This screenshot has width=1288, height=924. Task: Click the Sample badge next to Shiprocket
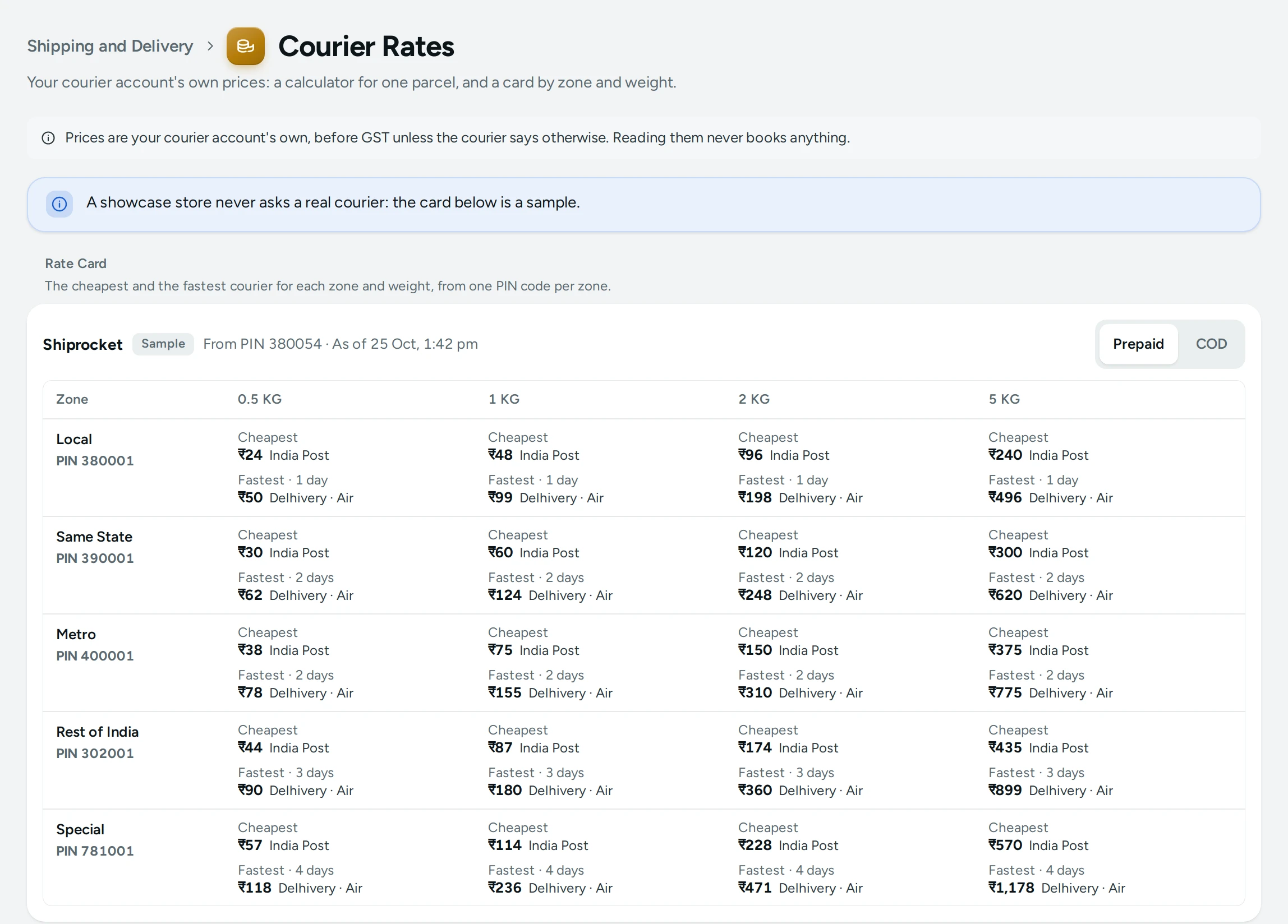click(163, 344)
